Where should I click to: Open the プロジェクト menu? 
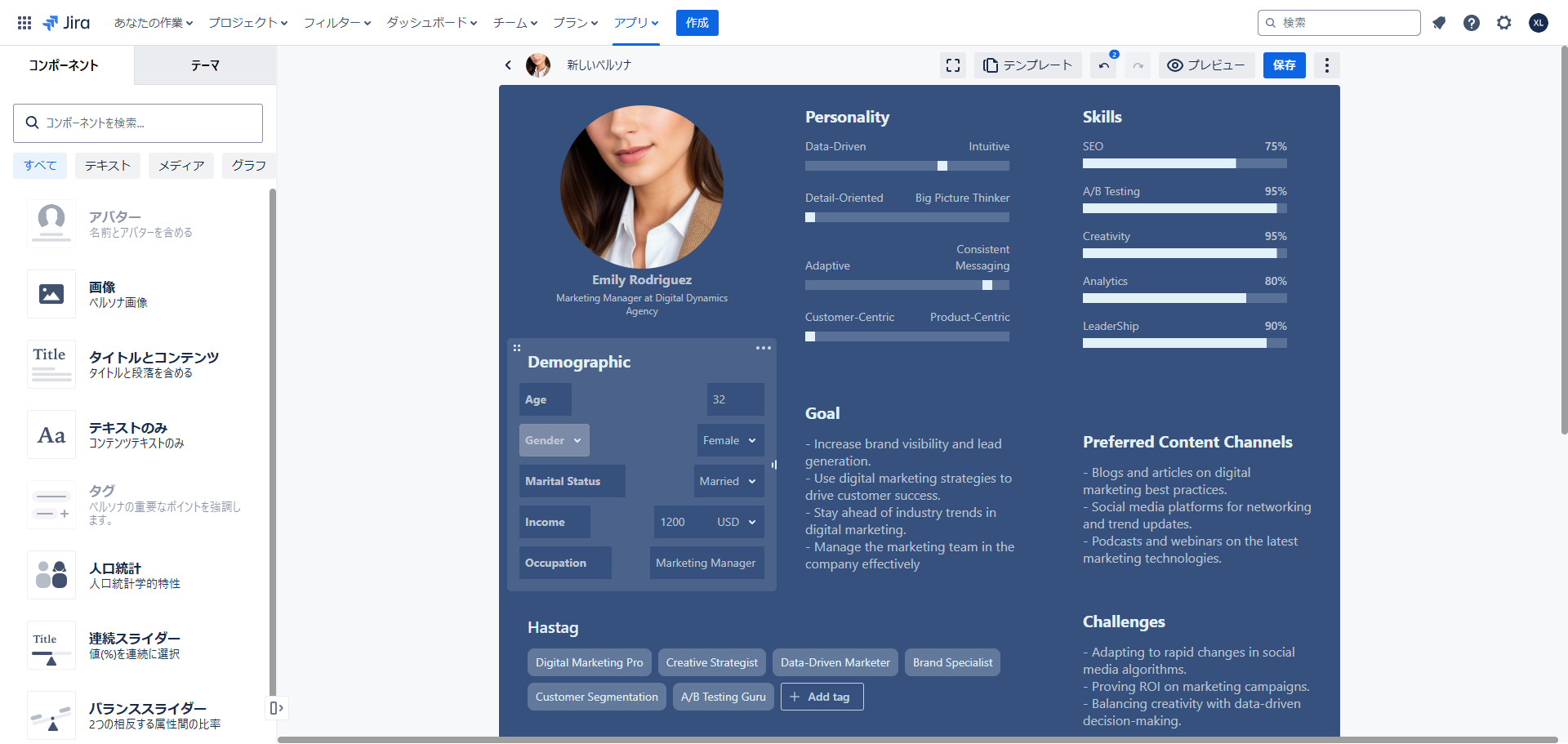pos(247,23)
